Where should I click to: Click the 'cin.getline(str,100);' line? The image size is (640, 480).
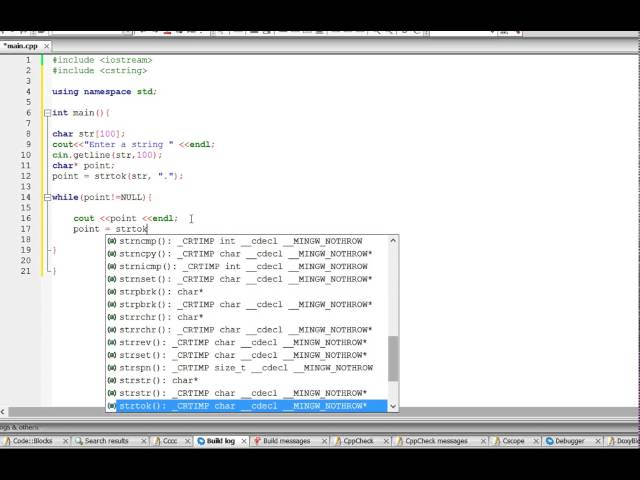(107, 155)
